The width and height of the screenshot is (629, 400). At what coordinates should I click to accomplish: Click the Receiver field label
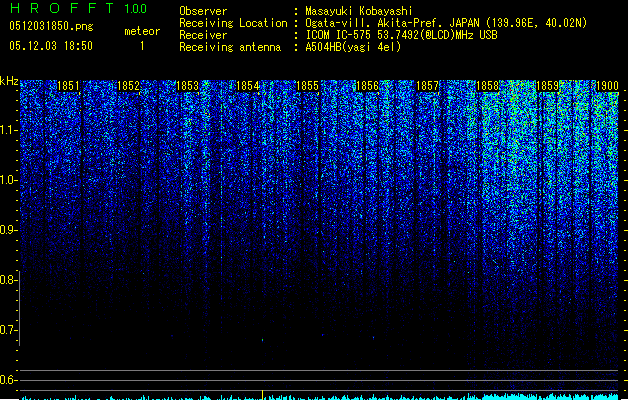tap(203, 35)
